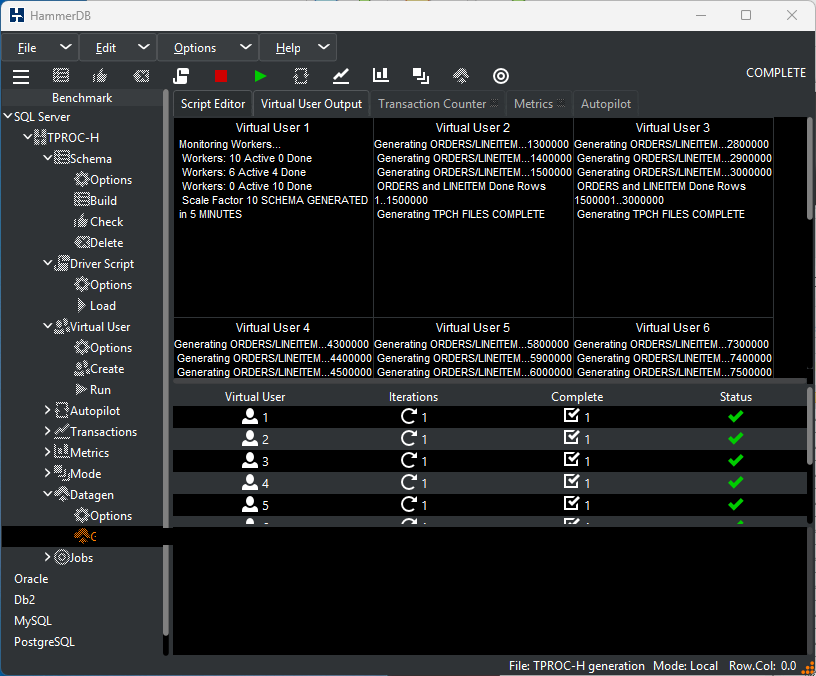Select Options under Virtual User

pos(103,348)
